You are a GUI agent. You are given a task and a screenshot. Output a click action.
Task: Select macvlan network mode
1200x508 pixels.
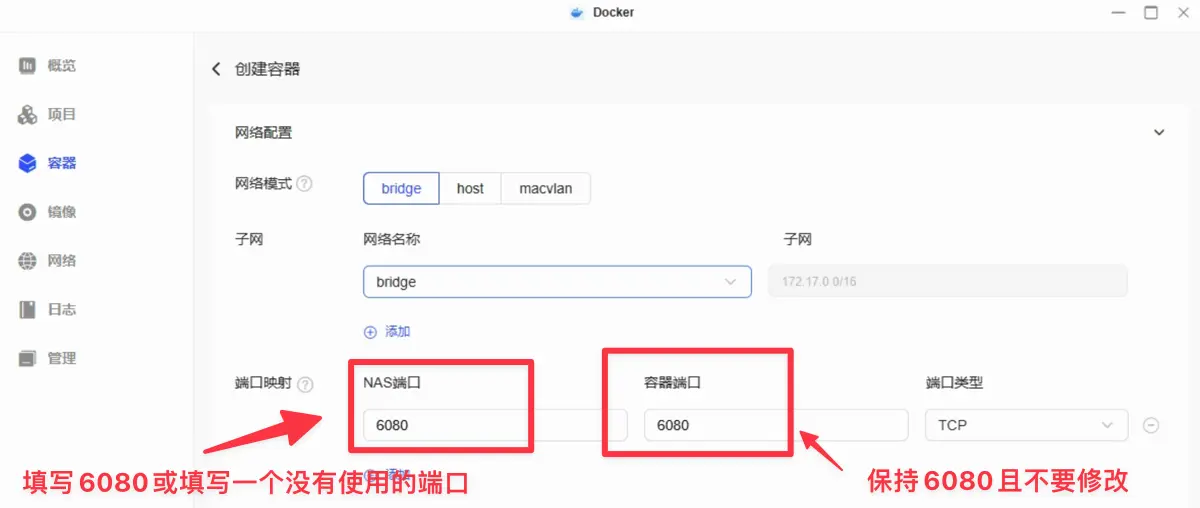pos(546,188)
